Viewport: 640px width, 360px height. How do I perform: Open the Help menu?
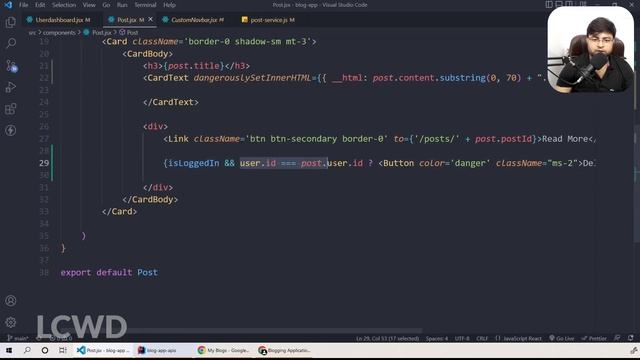[x=169, y=5]
